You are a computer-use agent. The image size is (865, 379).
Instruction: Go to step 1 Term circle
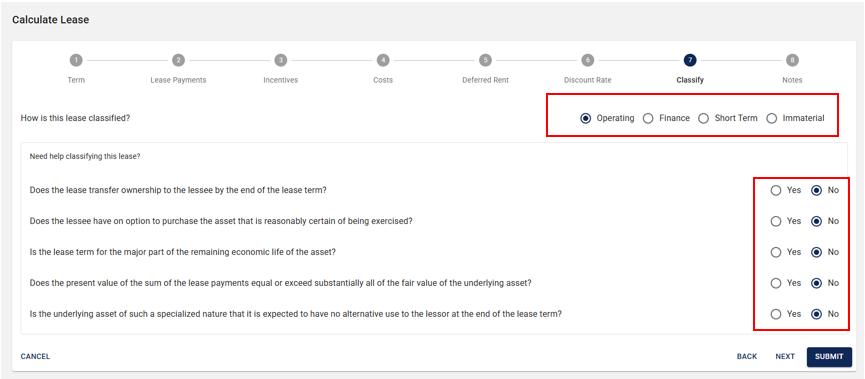[x=76, y=60]
